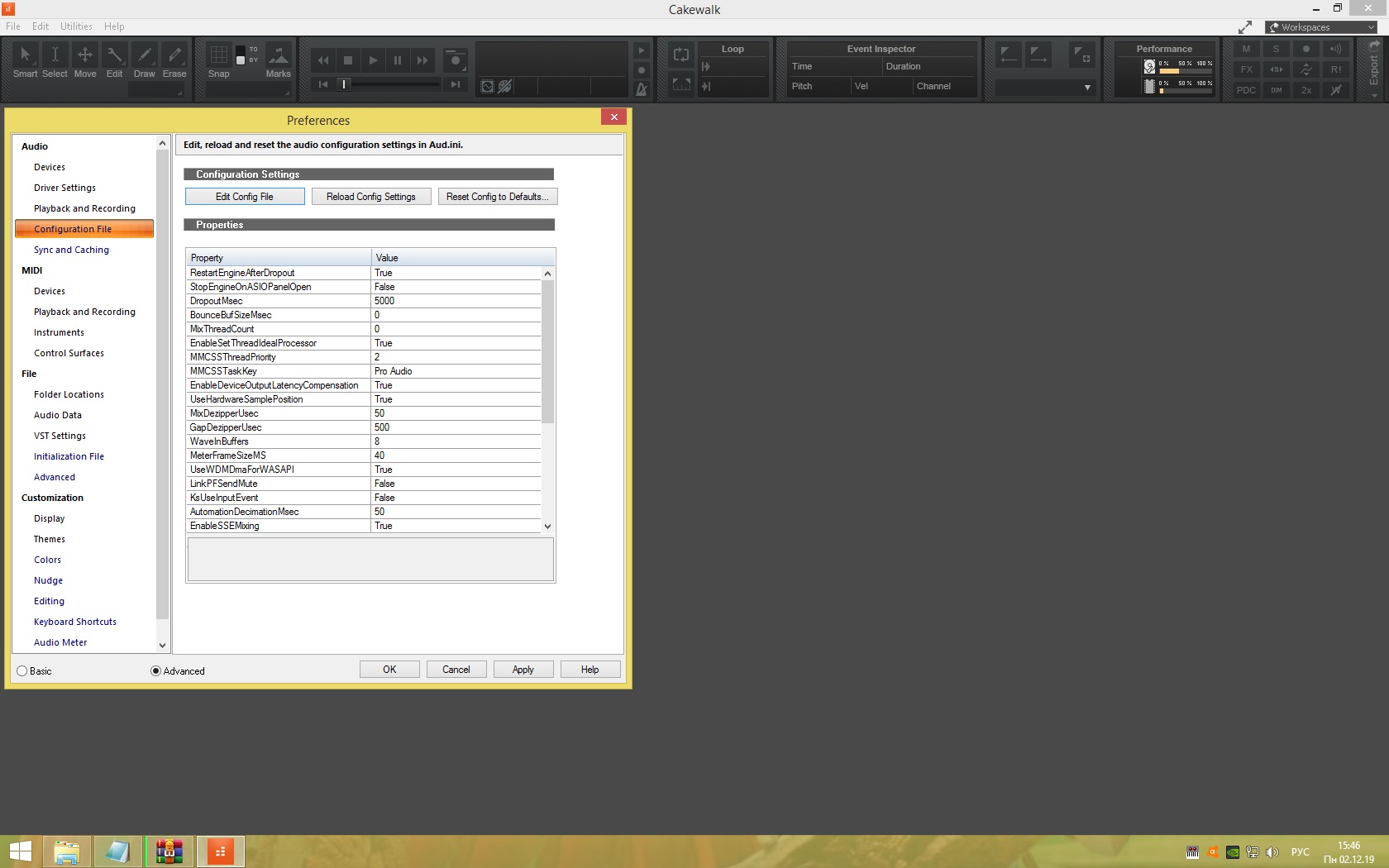1389x868 pixels.
Task: Open Sync and Caching page
Action: 71,250
